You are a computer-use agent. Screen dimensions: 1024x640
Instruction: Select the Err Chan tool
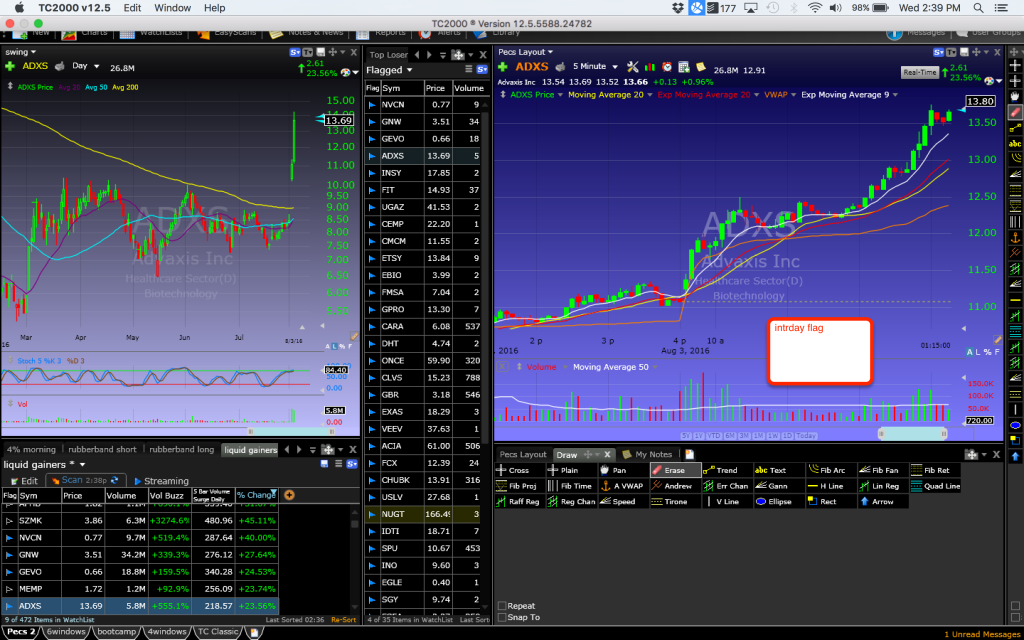(726, 486)
